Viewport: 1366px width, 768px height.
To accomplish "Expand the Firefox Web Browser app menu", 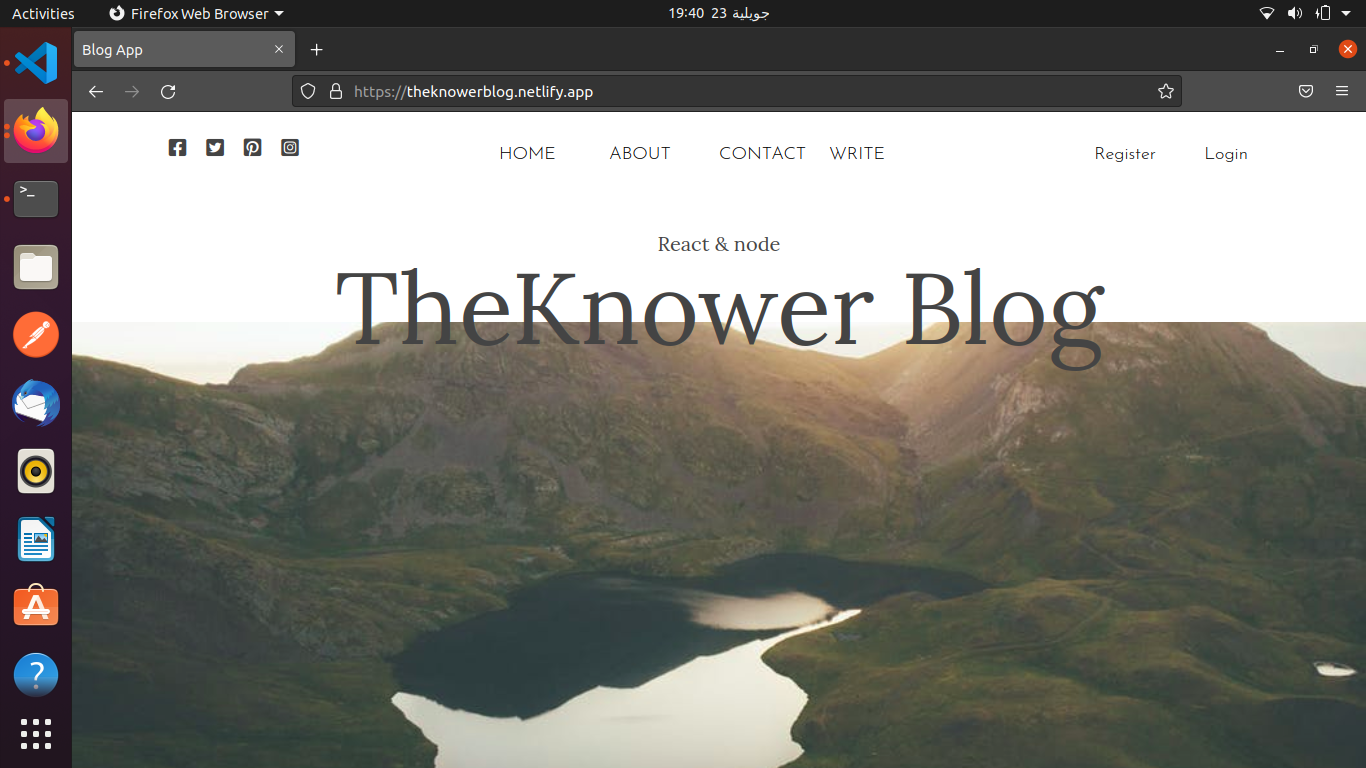I will pos(196,14).
